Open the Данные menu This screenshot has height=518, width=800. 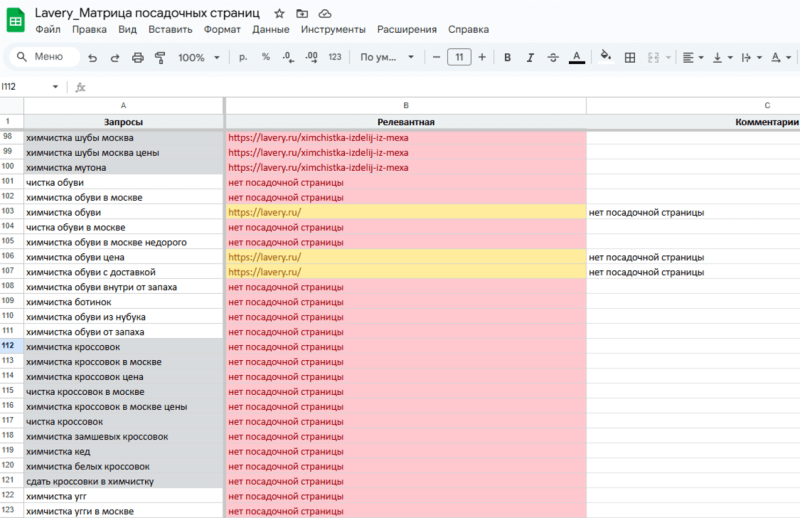(271, 30)
